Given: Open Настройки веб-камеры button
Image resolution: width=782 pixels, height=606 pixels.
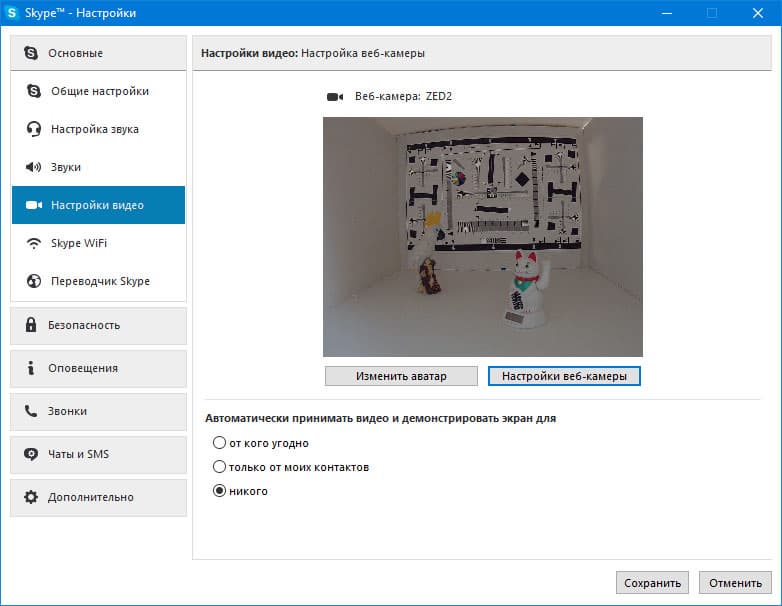Looking at the screenshot, I should point(564,376).
